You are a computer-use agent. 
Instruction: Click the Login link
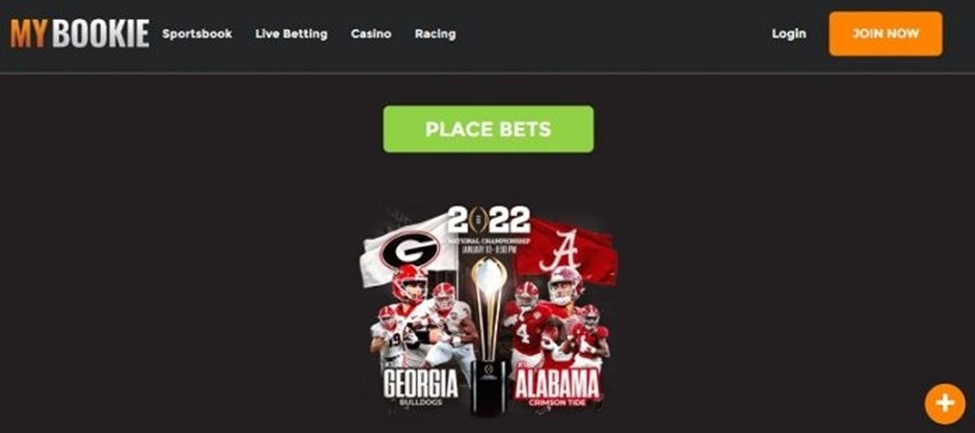[789, 34]
